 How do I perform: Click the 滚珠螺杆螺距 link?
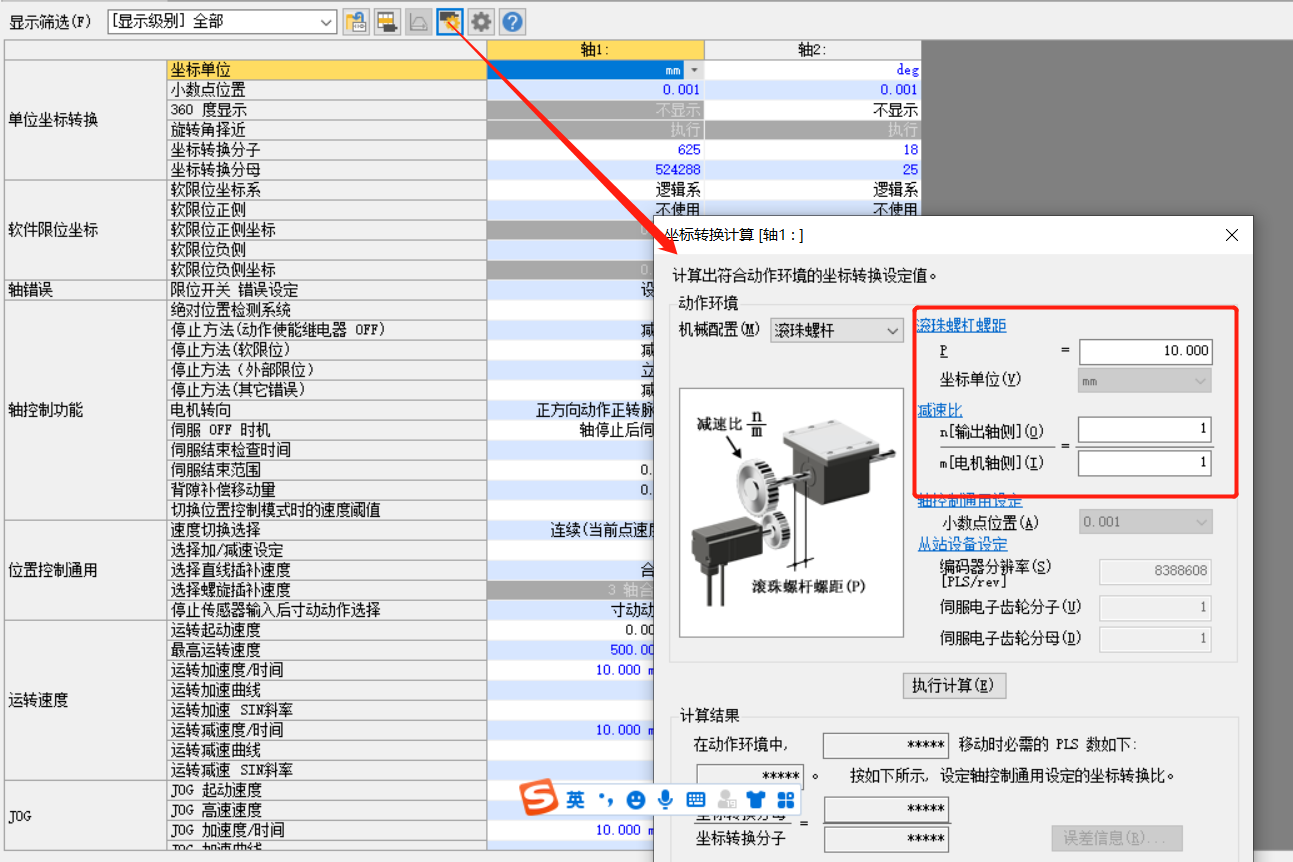[x=961, y=325]
